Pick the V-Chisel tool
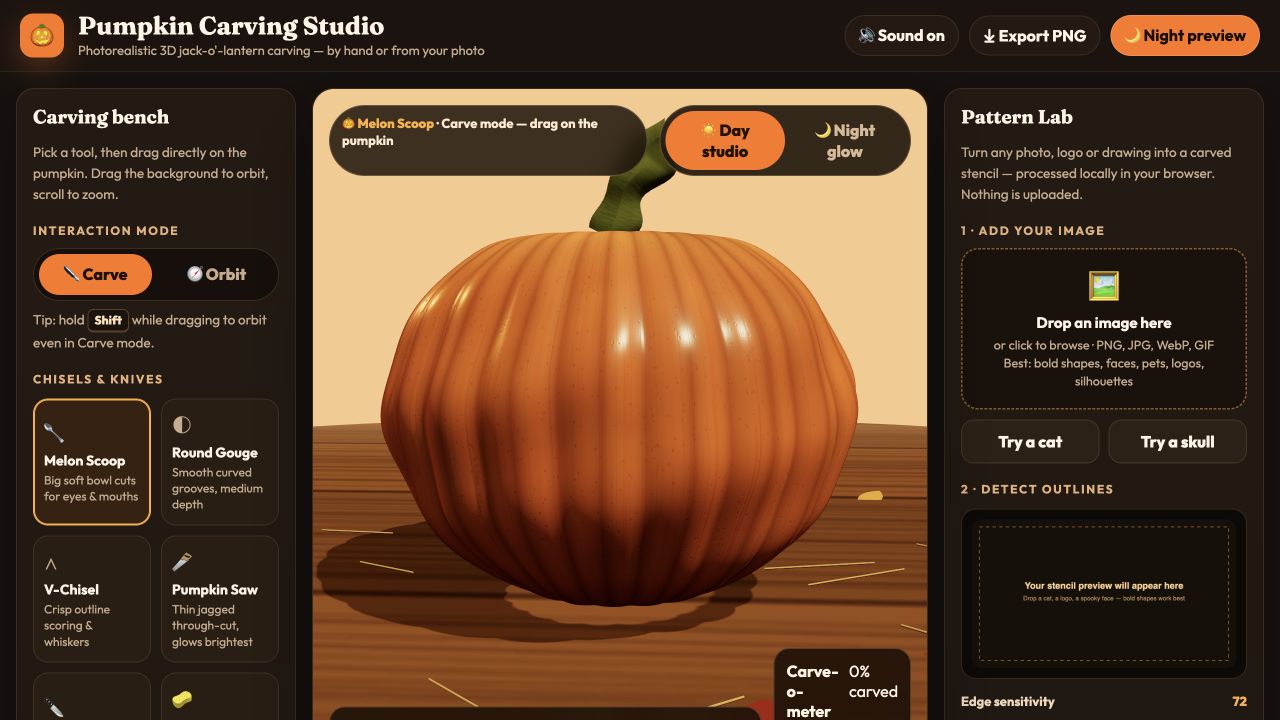Screen dimensions: 1280x720 point(92,599)
